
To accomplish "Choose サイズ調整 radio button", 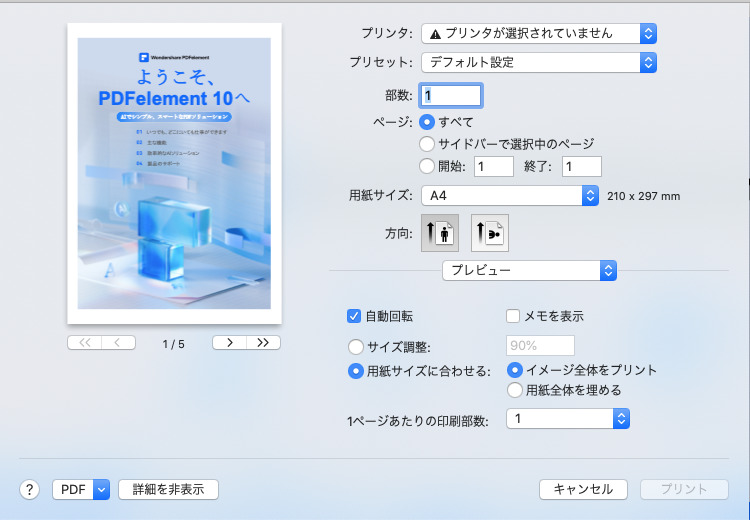I will coord(355,347).
